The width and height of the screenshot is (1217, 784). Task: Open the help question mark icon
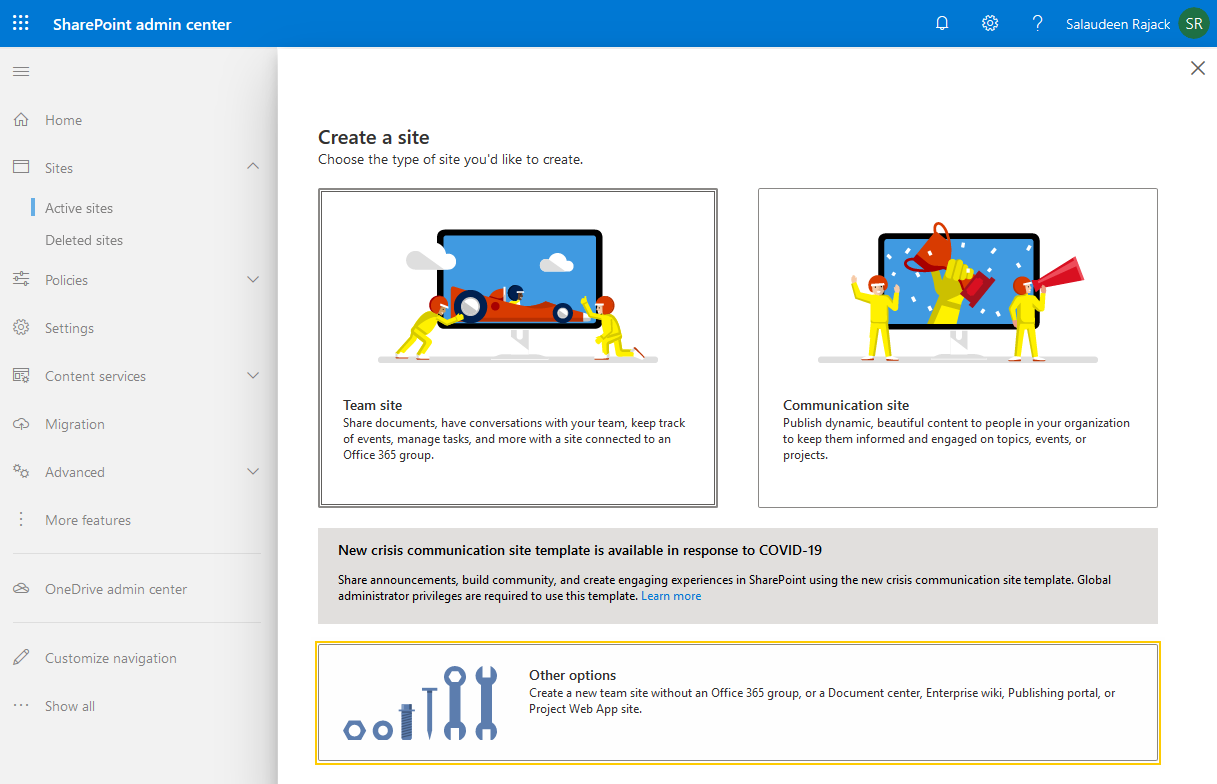coord(1037,22)
